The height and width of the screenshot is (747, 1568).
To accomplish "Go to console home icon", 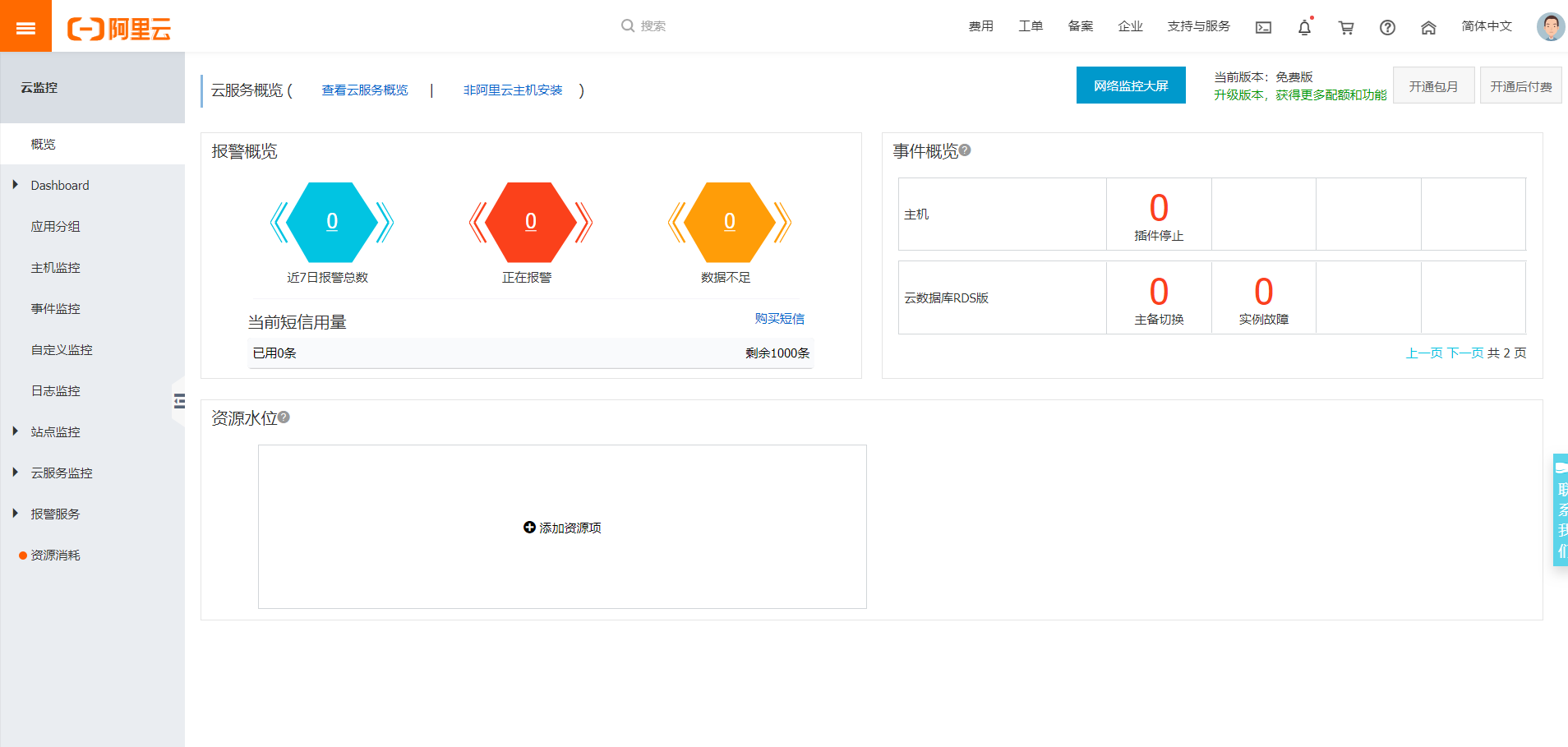I will click(1428, 27).
